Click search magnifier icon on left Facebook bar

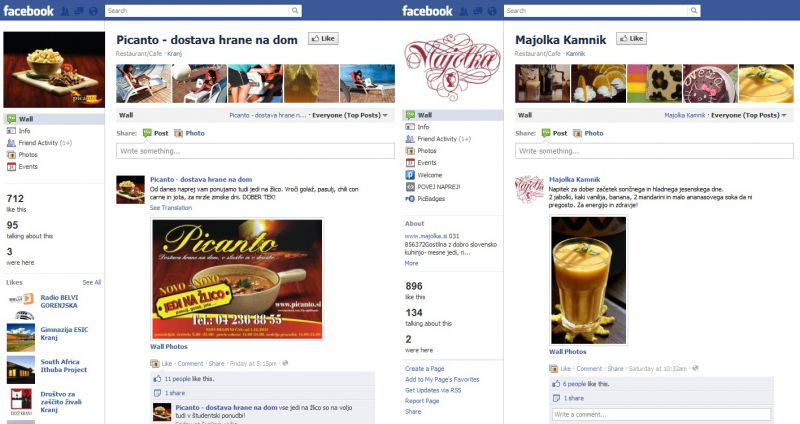tap(295, 11)
